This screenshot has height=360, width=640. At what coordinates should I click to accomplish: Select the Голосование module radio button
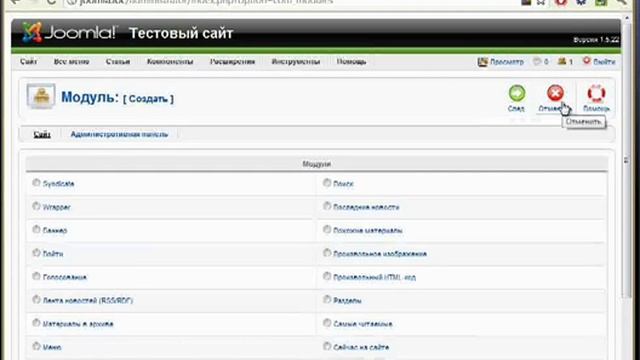click(x=36, y=276)
